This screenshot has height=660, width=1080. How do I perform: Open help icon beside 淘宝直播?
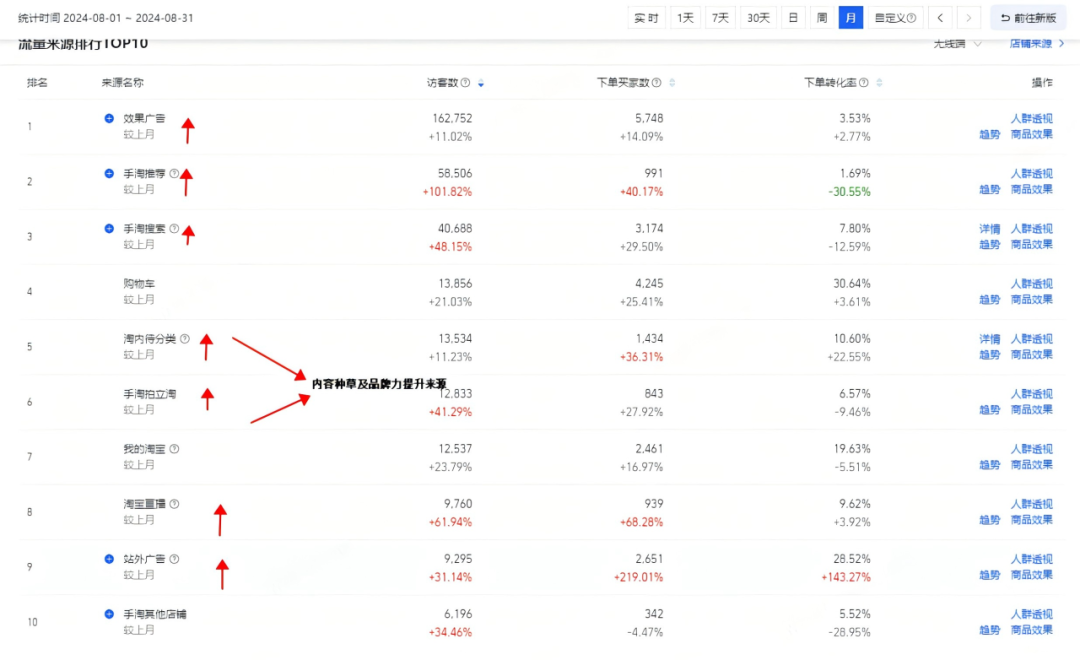coord(174,504)
